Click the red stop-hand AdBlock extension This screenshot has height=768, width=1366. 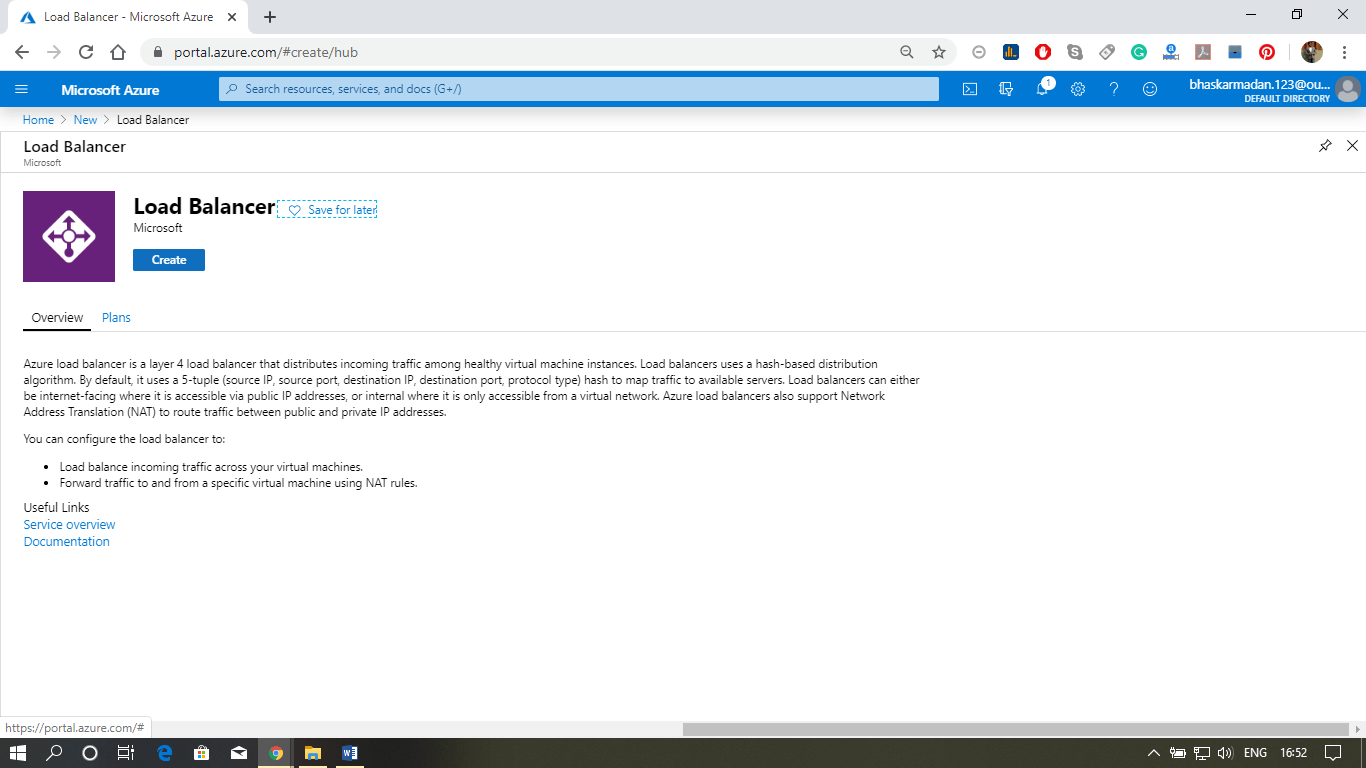(x=1043, y=52)
